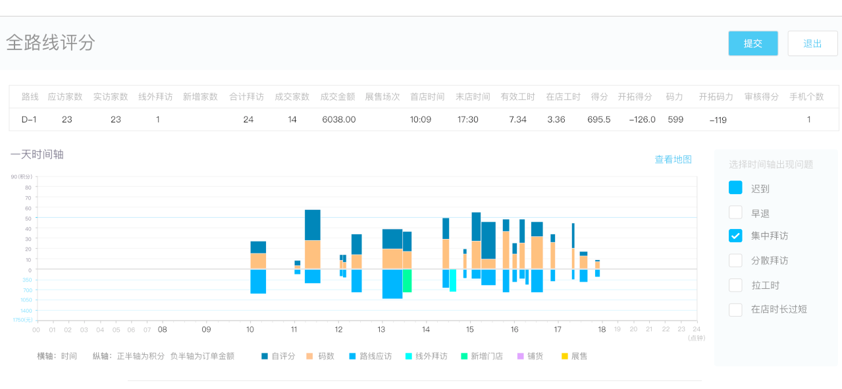This screenshot has width=842, height=389.
Task: Click the 10 o'clock bar in the timeline
Action: [258, 267]
